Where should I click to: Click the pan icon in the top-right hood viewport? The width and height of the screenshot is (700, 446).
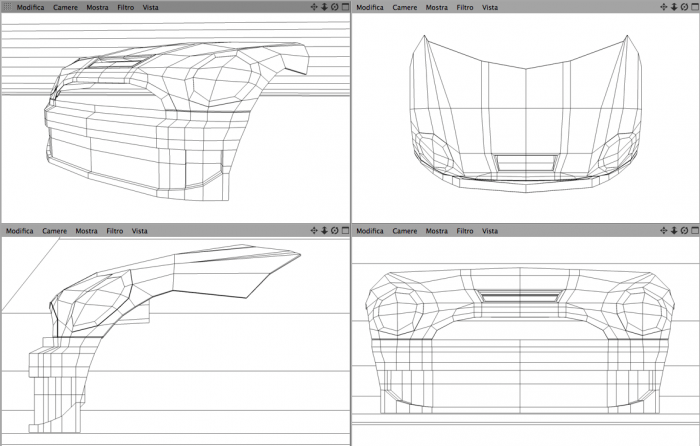pyautogui.click(x=663, y=7)
